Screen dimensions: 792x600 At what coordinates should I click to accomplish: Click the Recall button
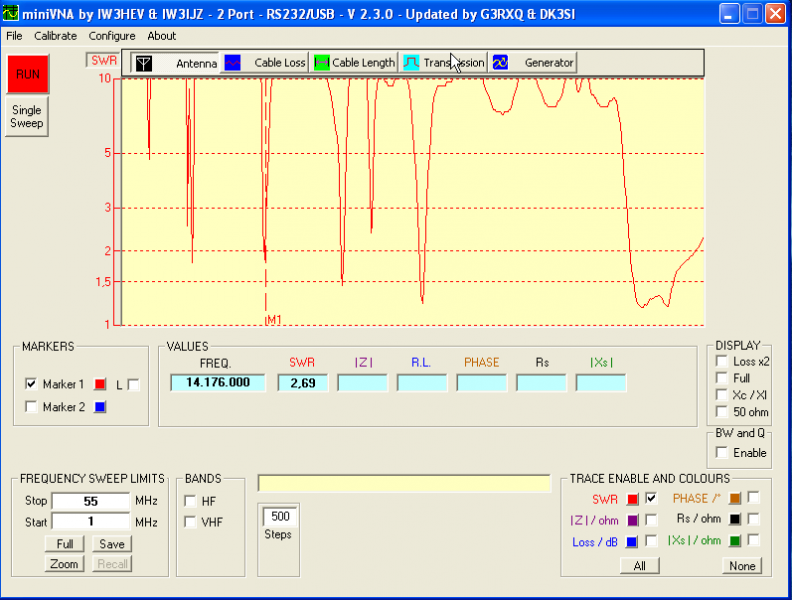(112, 564)
